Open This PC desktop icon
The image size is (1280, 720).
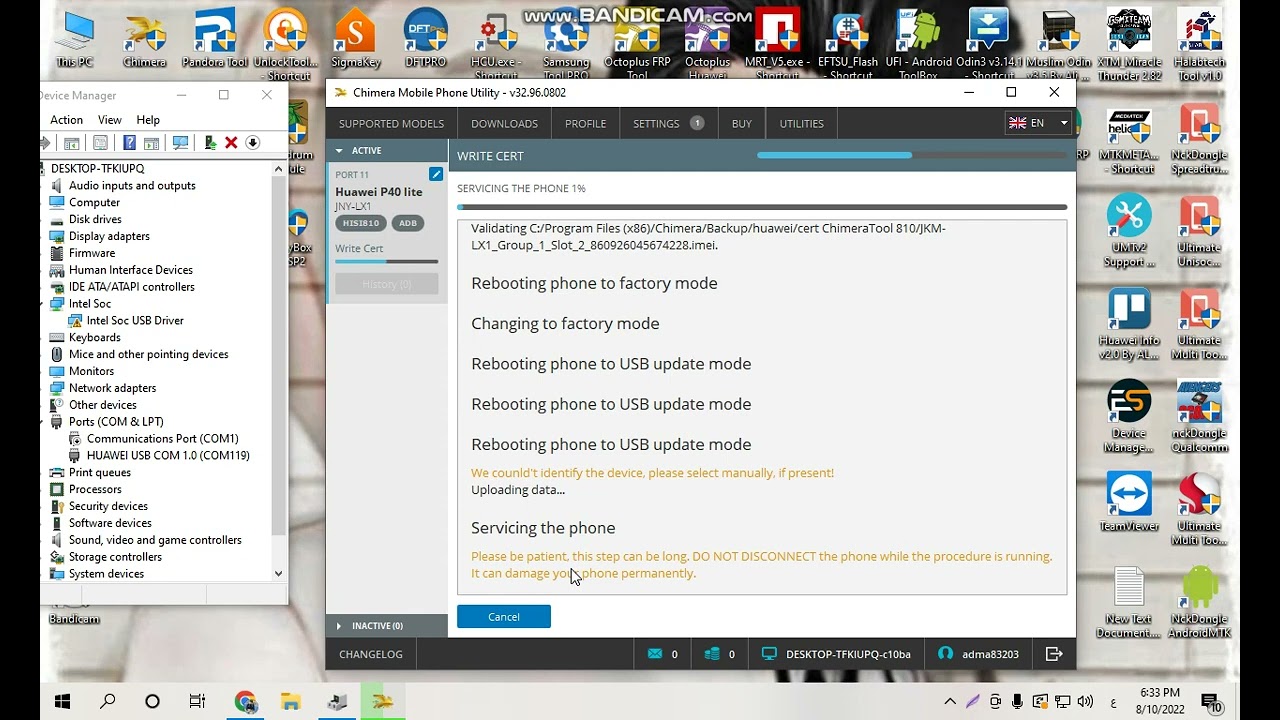74,39
